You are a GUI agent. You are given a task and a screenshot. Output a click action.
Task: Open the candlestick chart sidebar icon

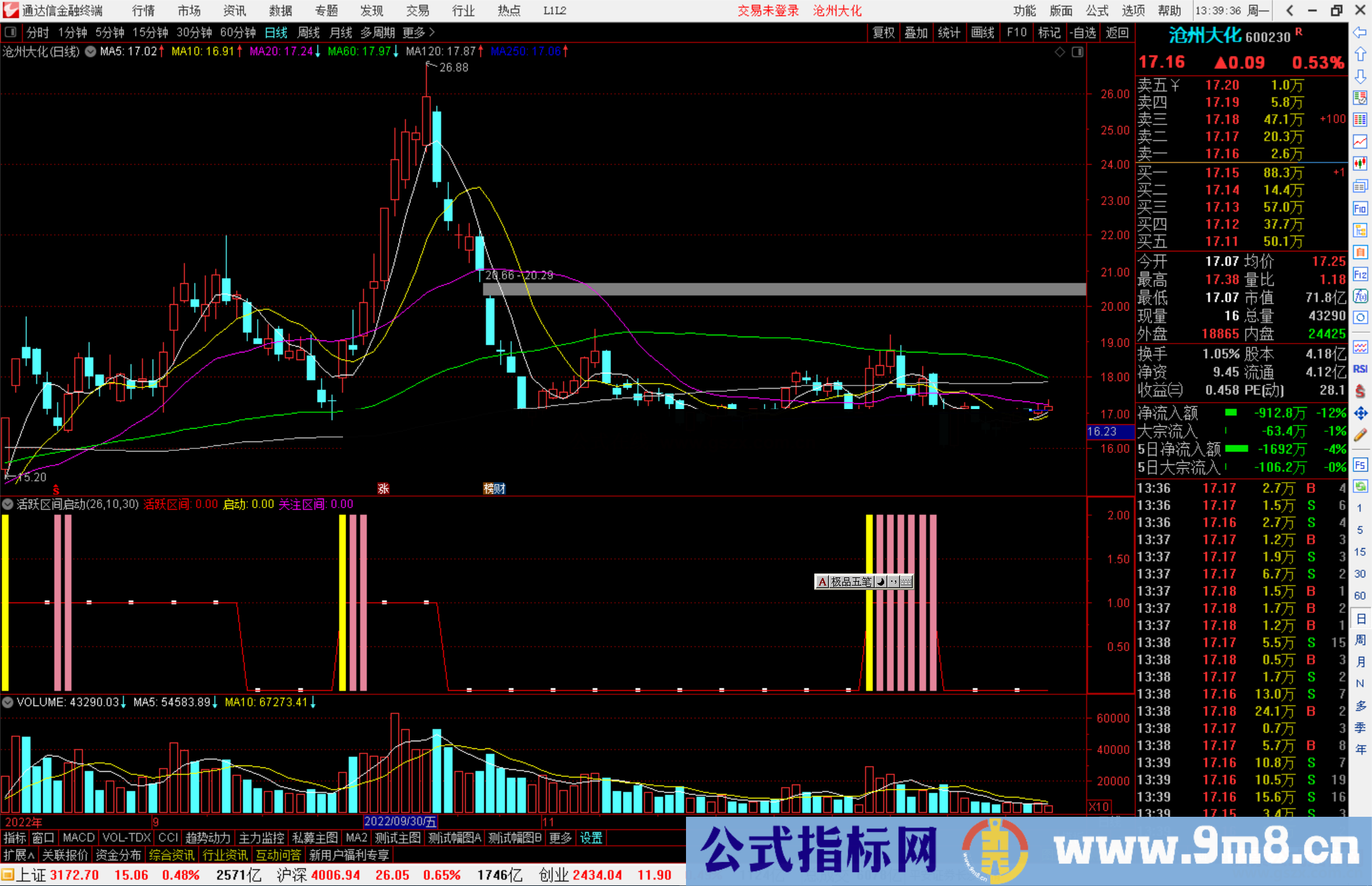click(x=1360, y=164)
